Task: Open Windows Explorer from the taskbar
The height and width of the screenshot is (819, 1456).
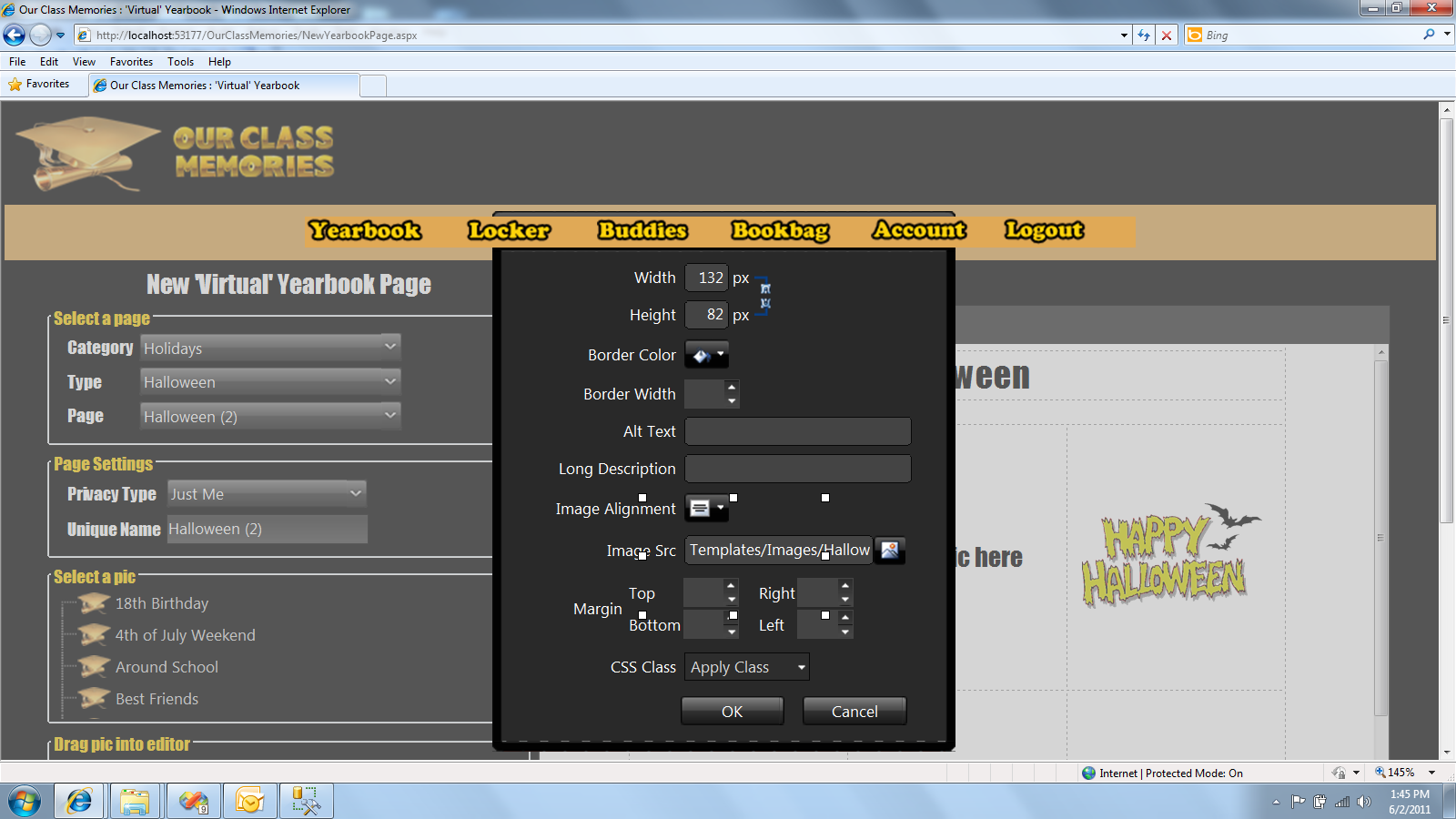Action: tap(135, 801)
